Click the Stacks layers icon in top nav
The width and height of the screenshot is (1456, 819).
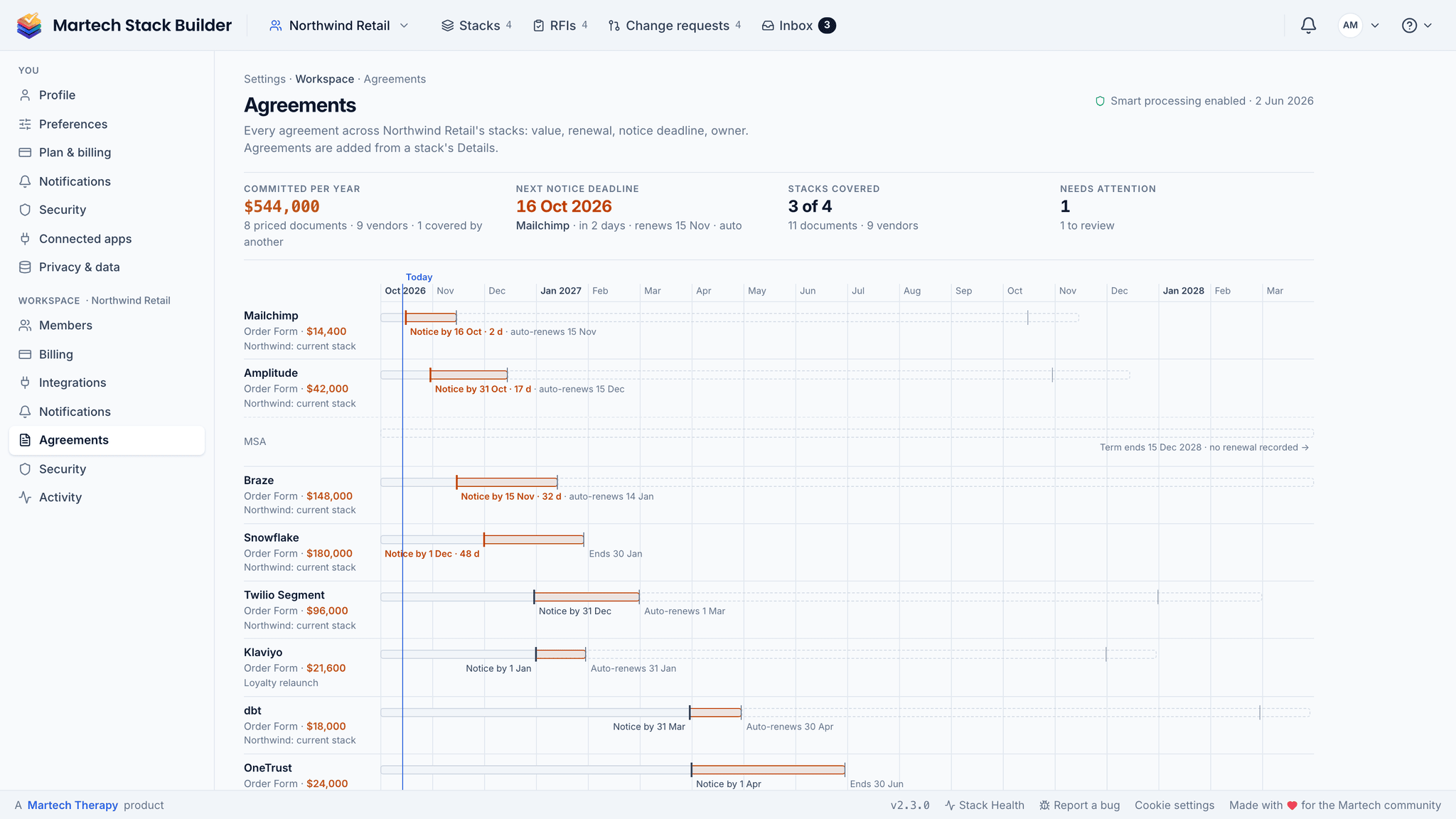click(x=447, y=26)
